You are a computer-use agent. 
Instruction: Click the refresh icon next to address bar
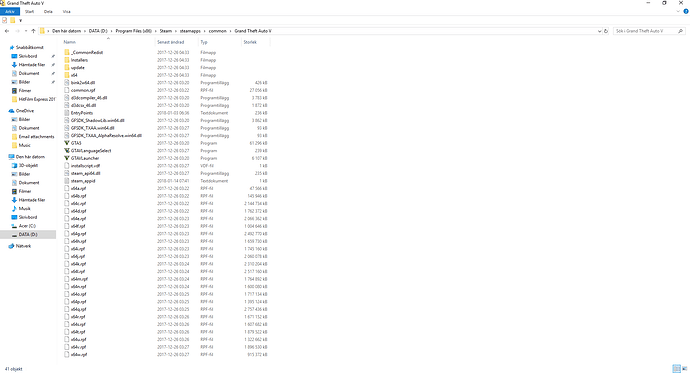click(606, 31)
